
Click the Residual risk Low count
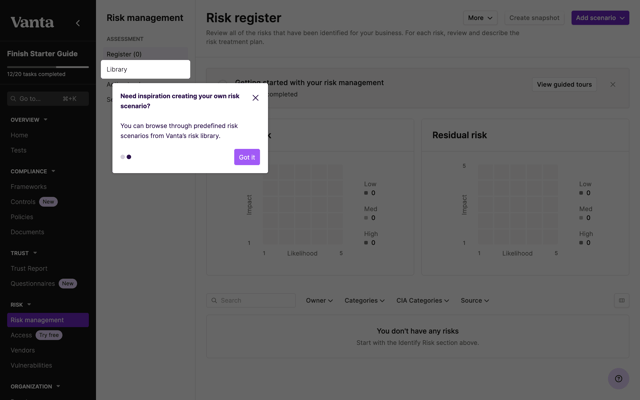click(x=584, y=193)
